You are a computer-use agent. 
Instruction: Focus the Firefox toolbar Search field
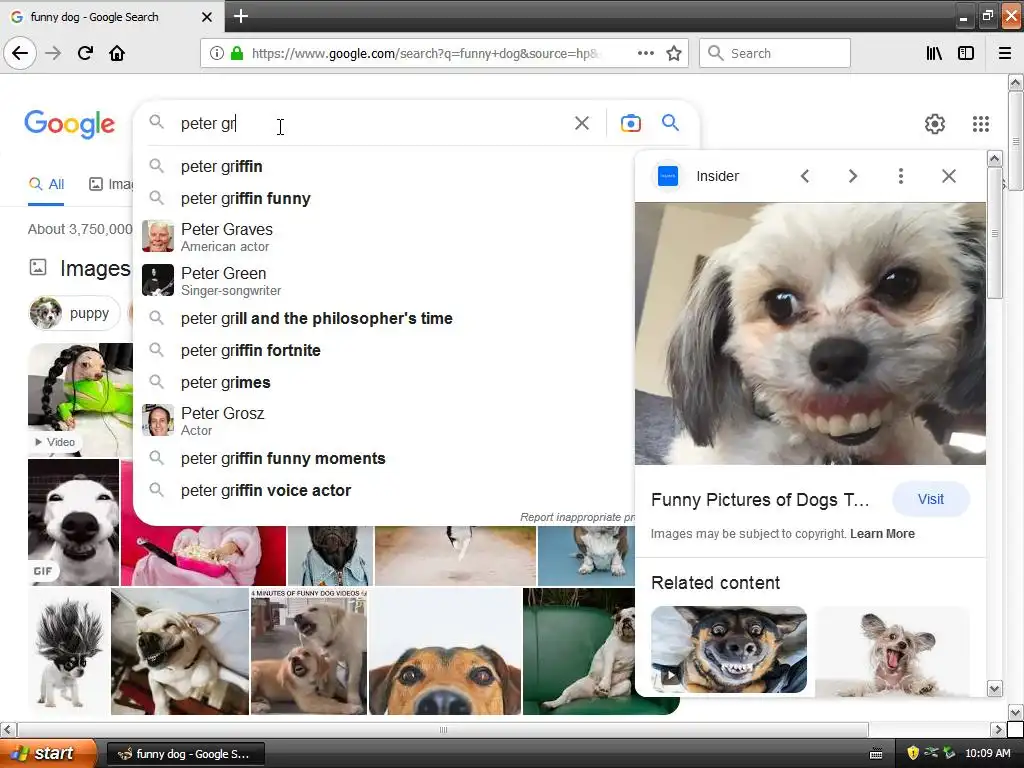point(775,54)
